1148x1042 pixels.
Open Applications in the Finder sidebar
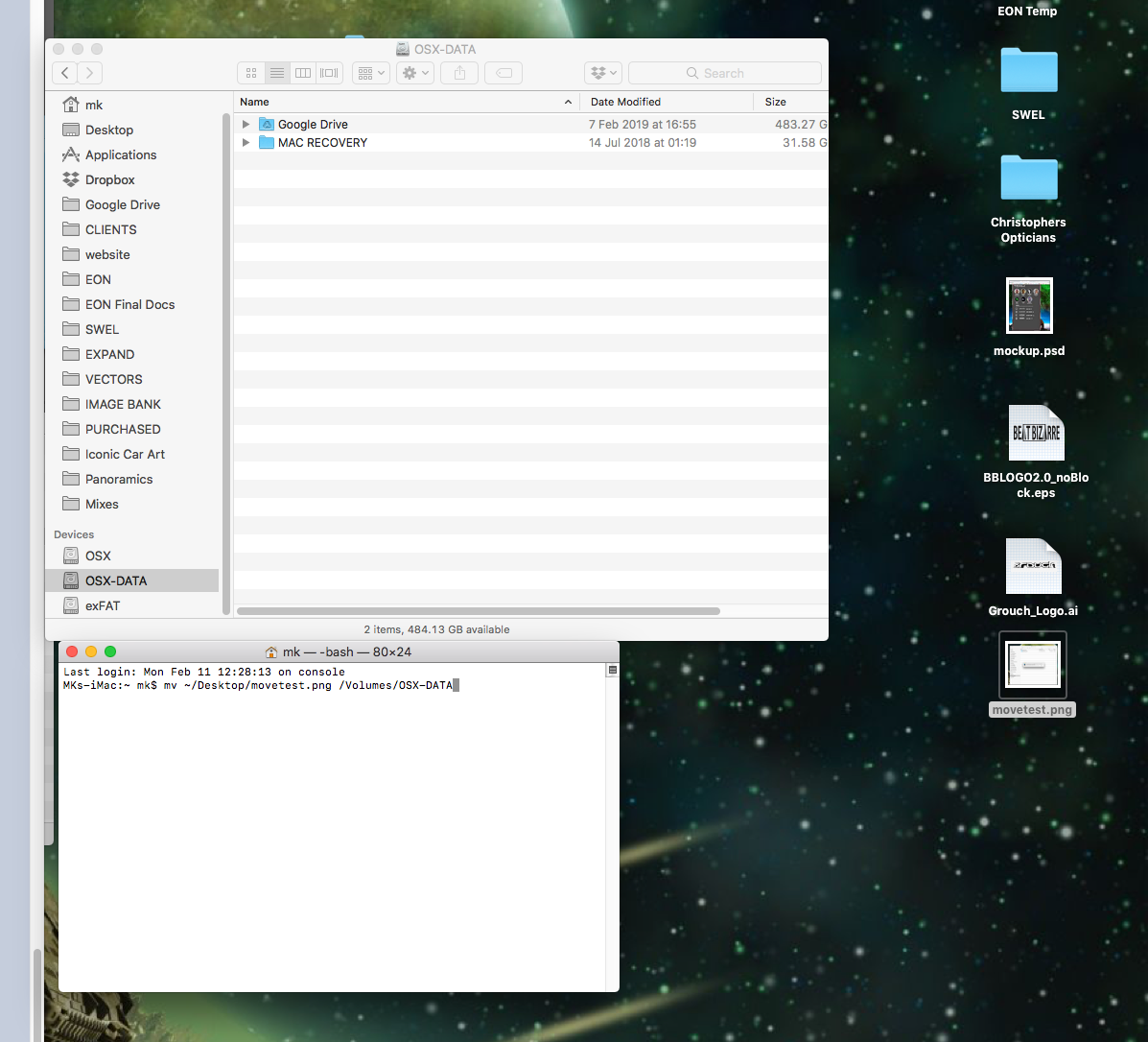(x=121, y=154)
